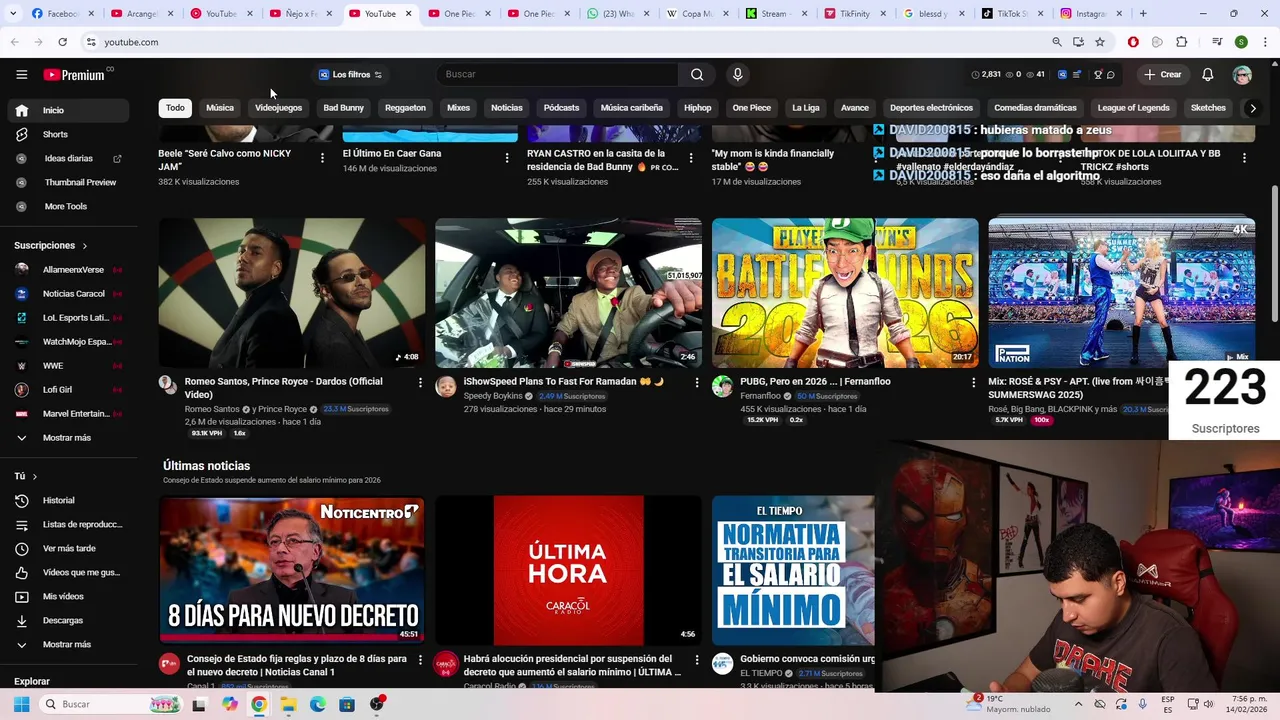Open new Chrome tab plus button
This screenshot has width=1280, height=720.
tap(1143, 14)
